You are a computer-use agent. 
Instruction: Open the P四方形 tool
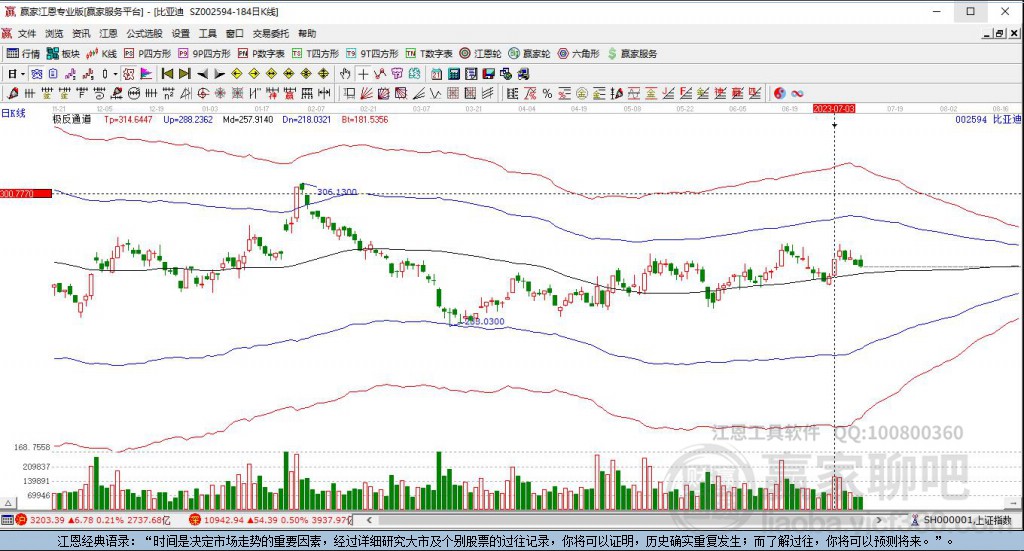tap(148, 54)
